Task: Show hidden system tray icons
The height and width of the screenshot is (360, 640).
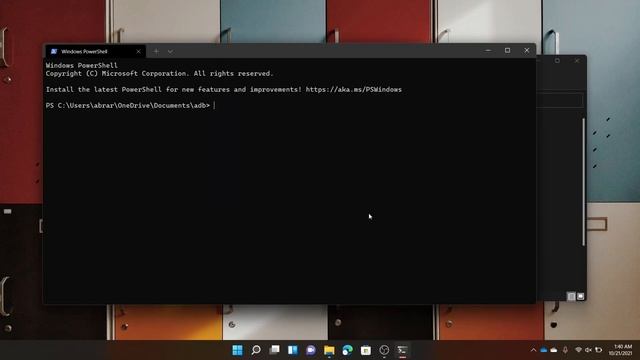Action: point(533,350)
